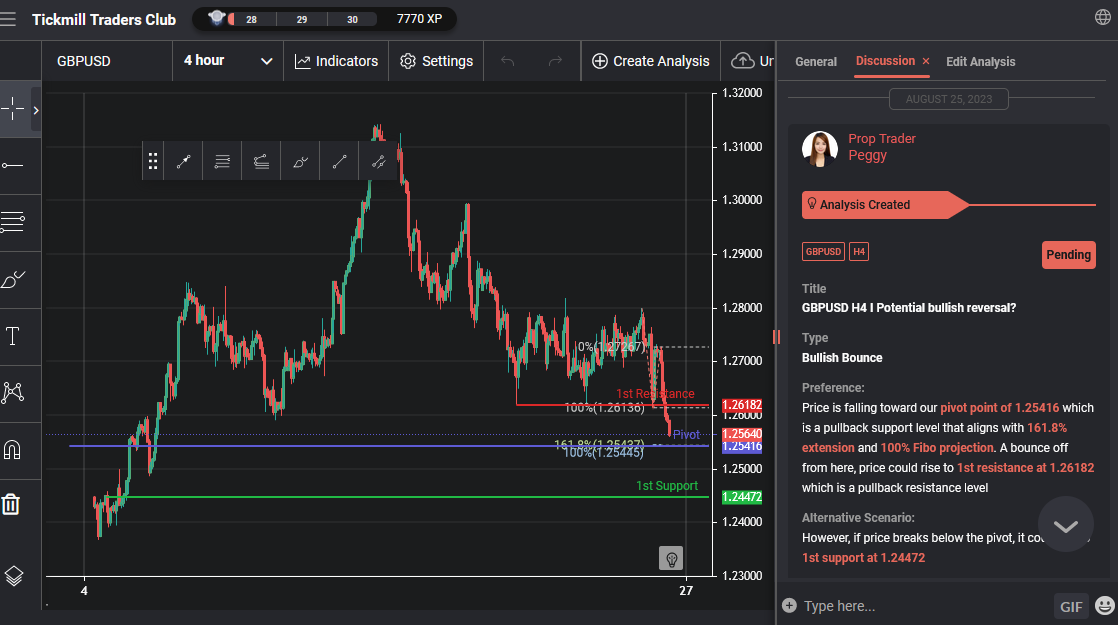
Task: Click the message plus attachment icon
Action: [789, 606]
